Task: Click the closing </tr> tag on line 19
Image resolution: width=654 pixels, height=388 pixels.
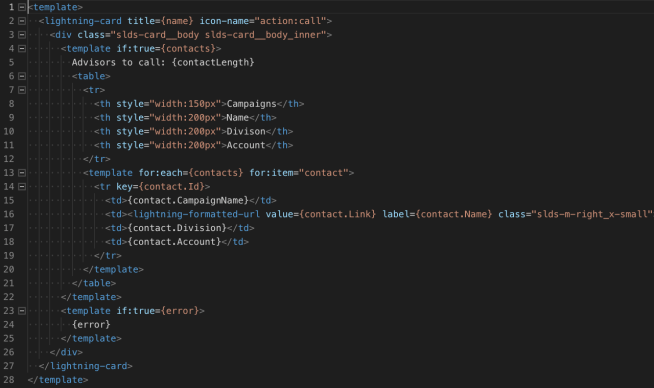Action: click(108, 255)
